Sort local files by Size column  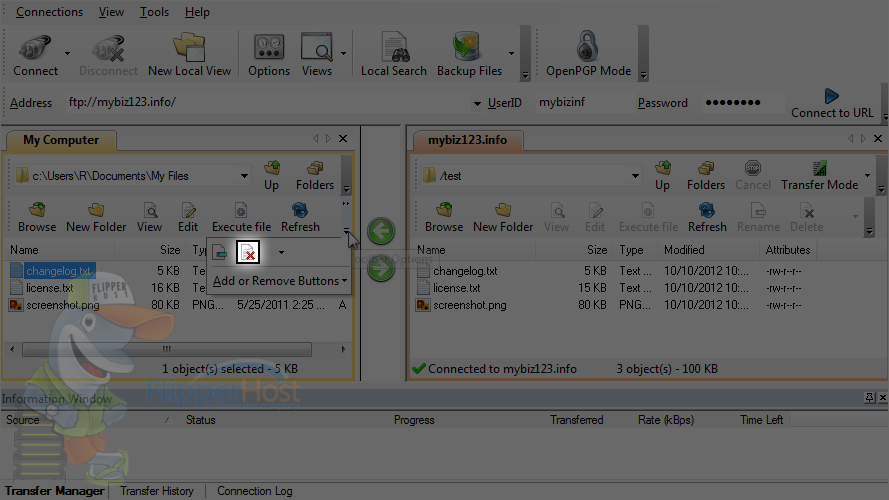[x=150, y=250]
